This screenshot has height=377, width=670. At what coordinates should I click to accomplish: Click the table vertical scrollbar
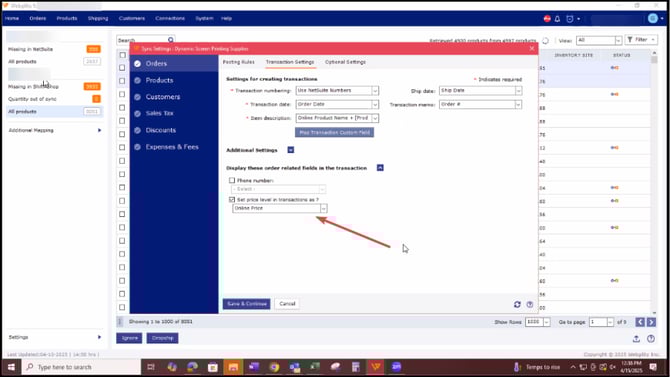654,184
